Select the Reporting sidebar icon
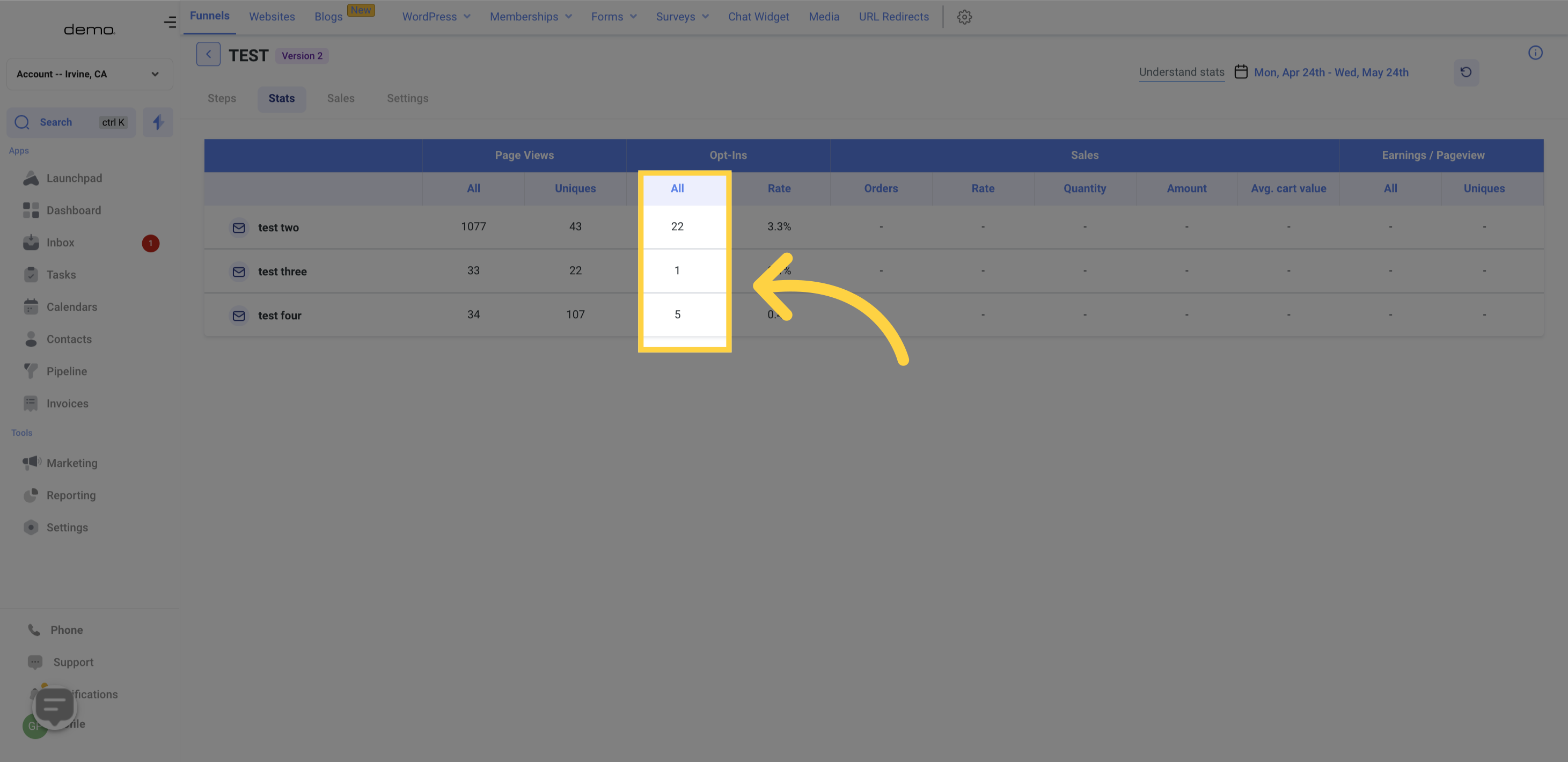Screen dimensions: 1568x762 (x=31, y=495)
